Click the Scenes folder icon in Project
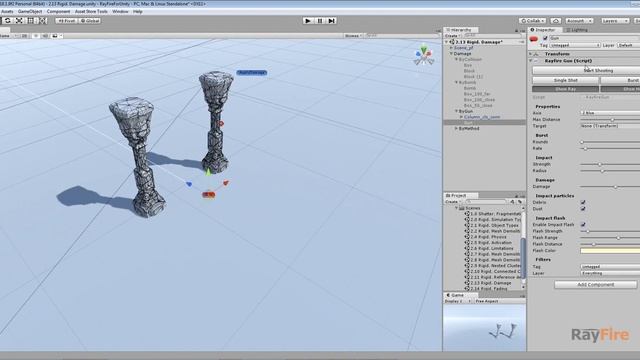 [x=462, y=208]
